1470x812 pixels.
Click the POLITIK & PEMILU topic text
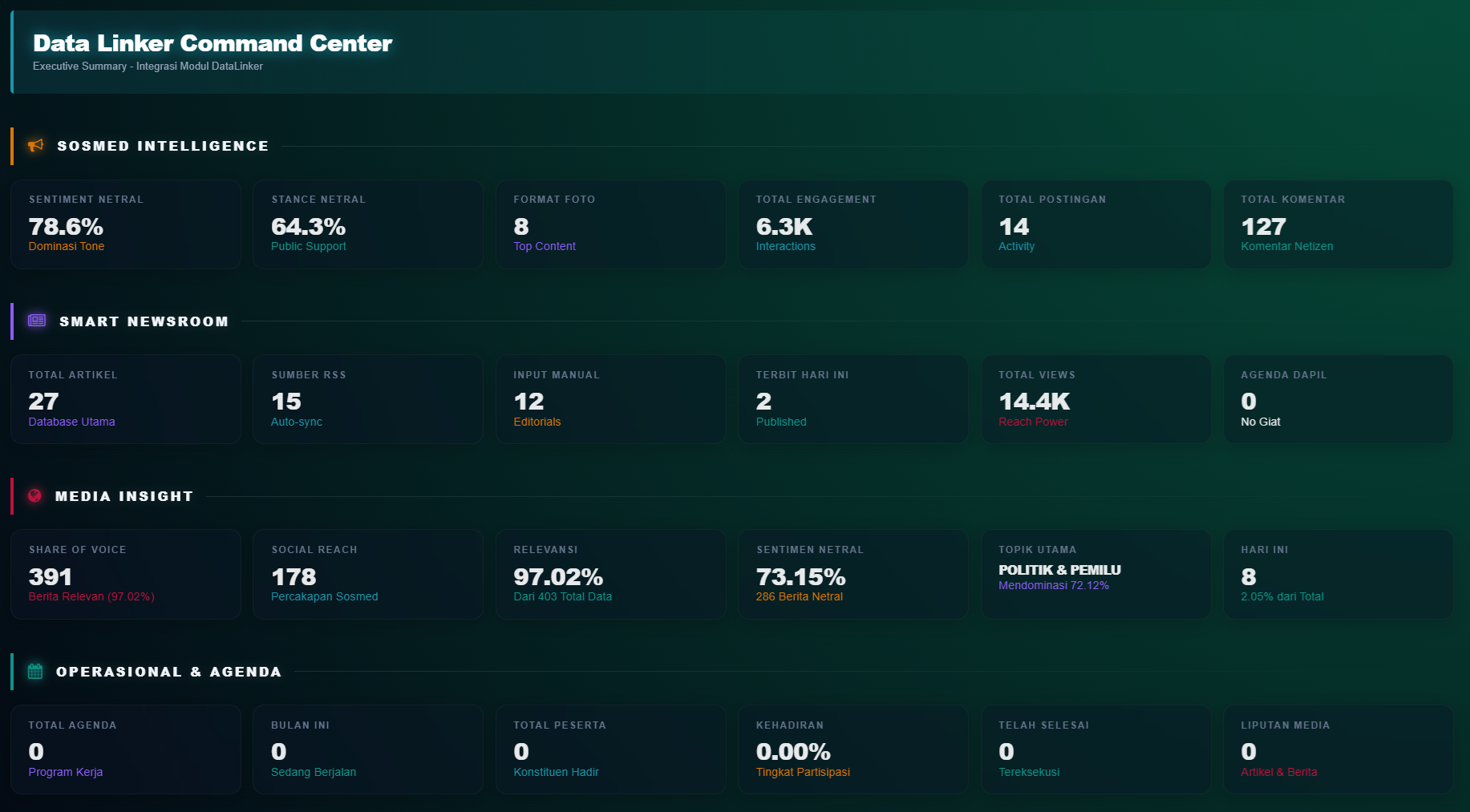(1059, 570)
